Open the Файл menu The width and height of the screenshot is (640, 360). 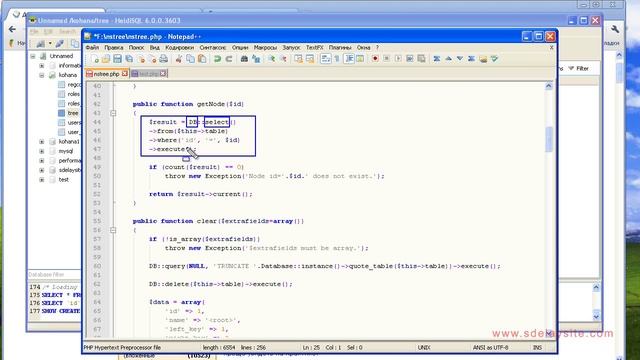tap(92, 48)
